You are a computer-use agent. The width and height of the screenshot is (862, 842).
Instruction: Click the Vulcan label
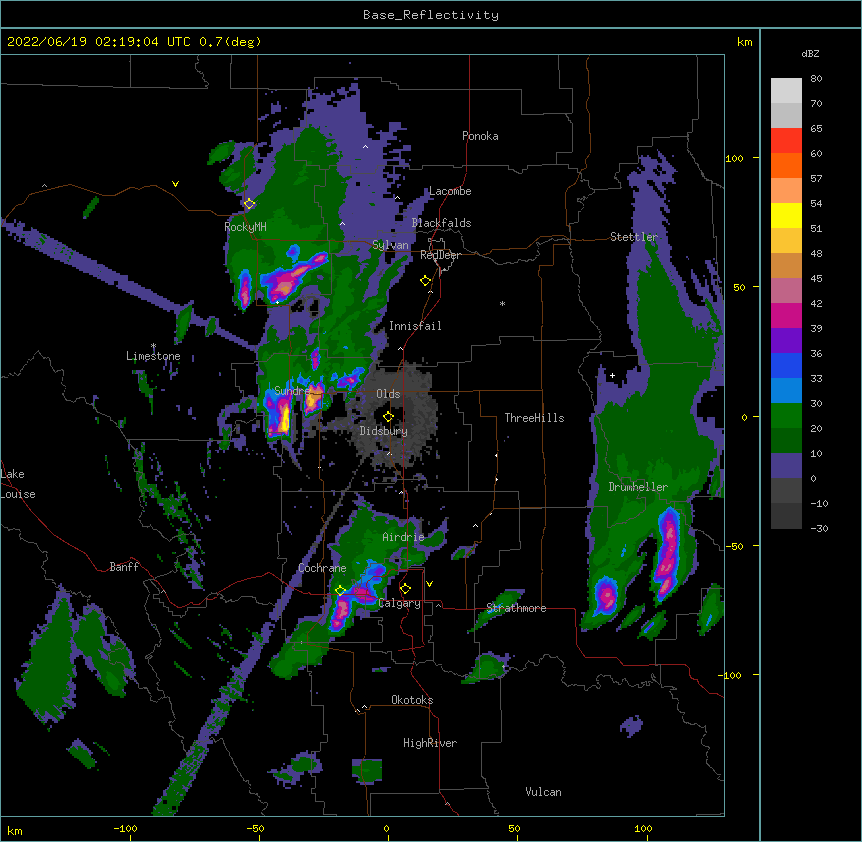543,792
